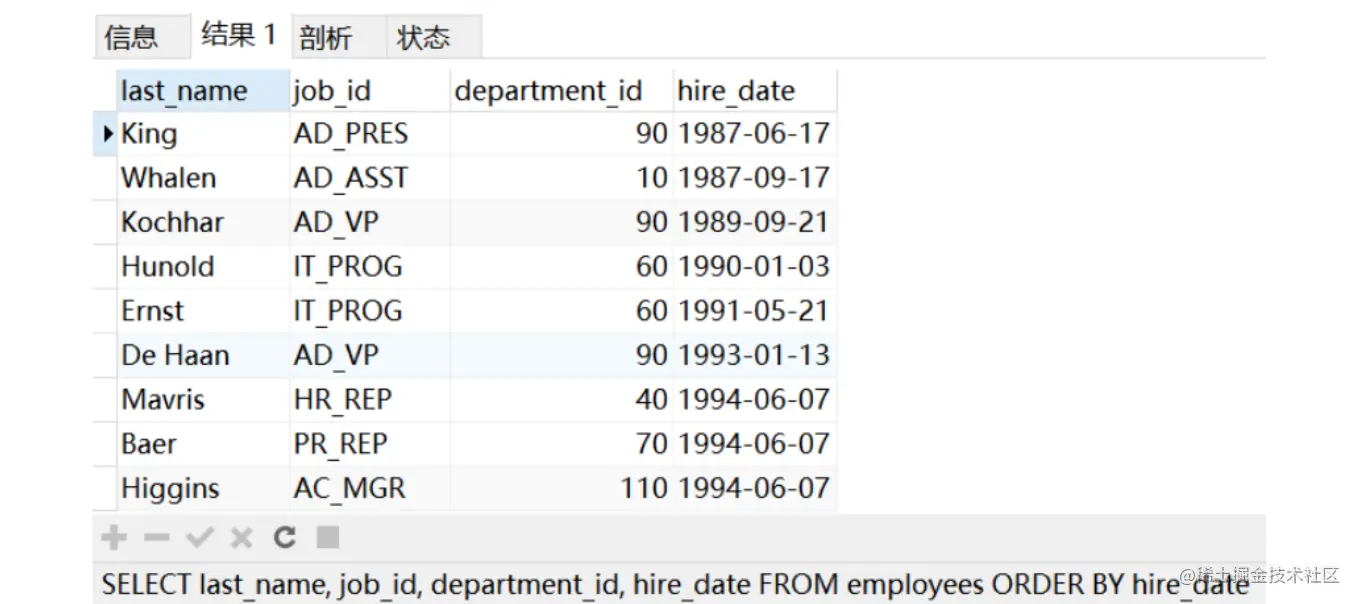
Task: Click the add record plus icon
Action: [x=114, y=538]
